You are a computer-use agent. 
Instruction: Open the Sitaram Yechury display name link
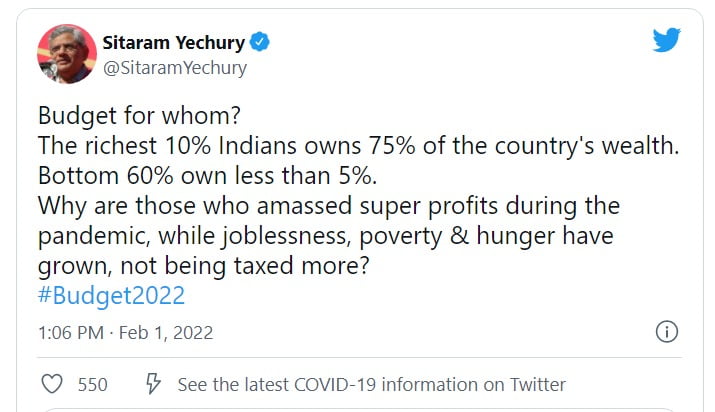tap(172, 43)
